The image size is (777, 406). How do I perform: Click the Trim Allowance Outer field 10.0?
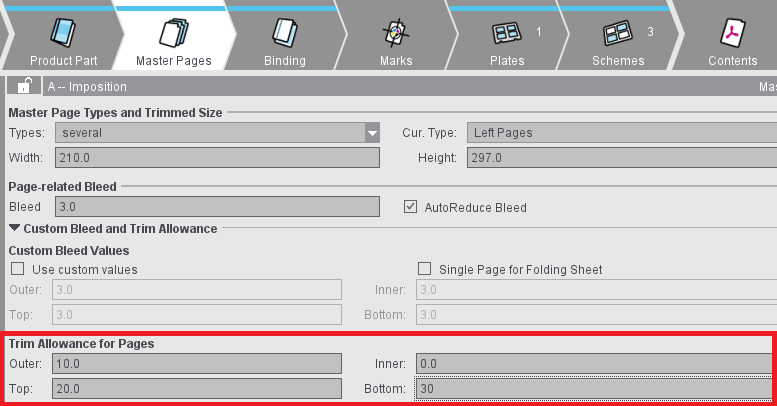click(198, 363)
